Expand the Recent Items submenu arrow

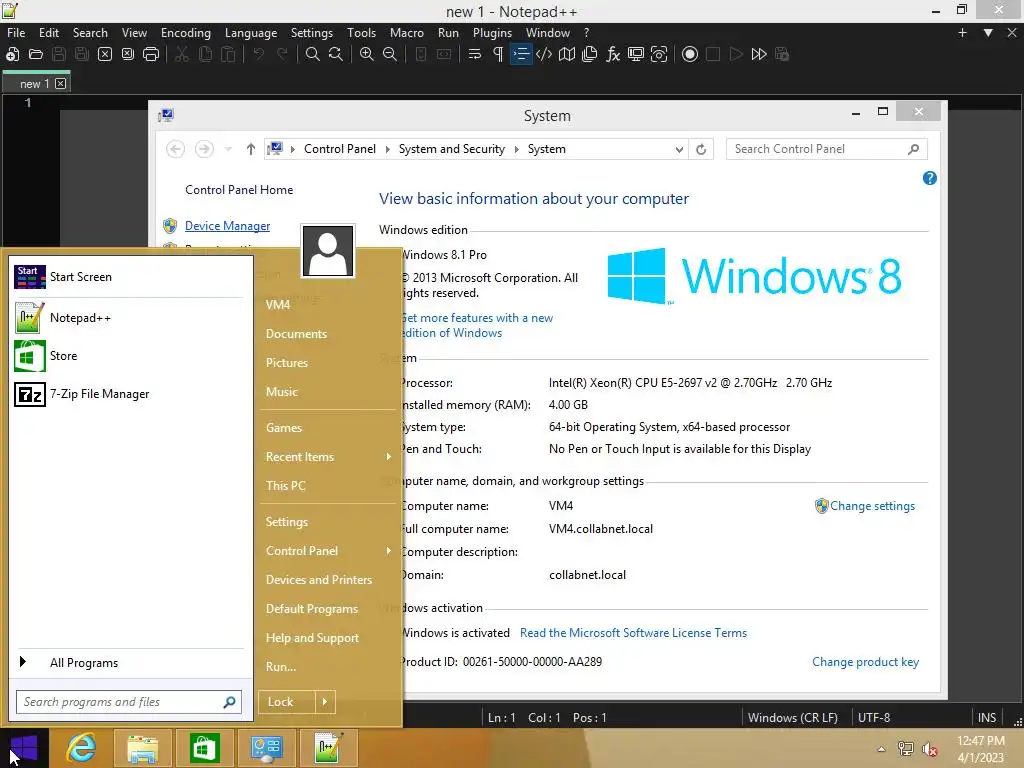tap(389, 456)
